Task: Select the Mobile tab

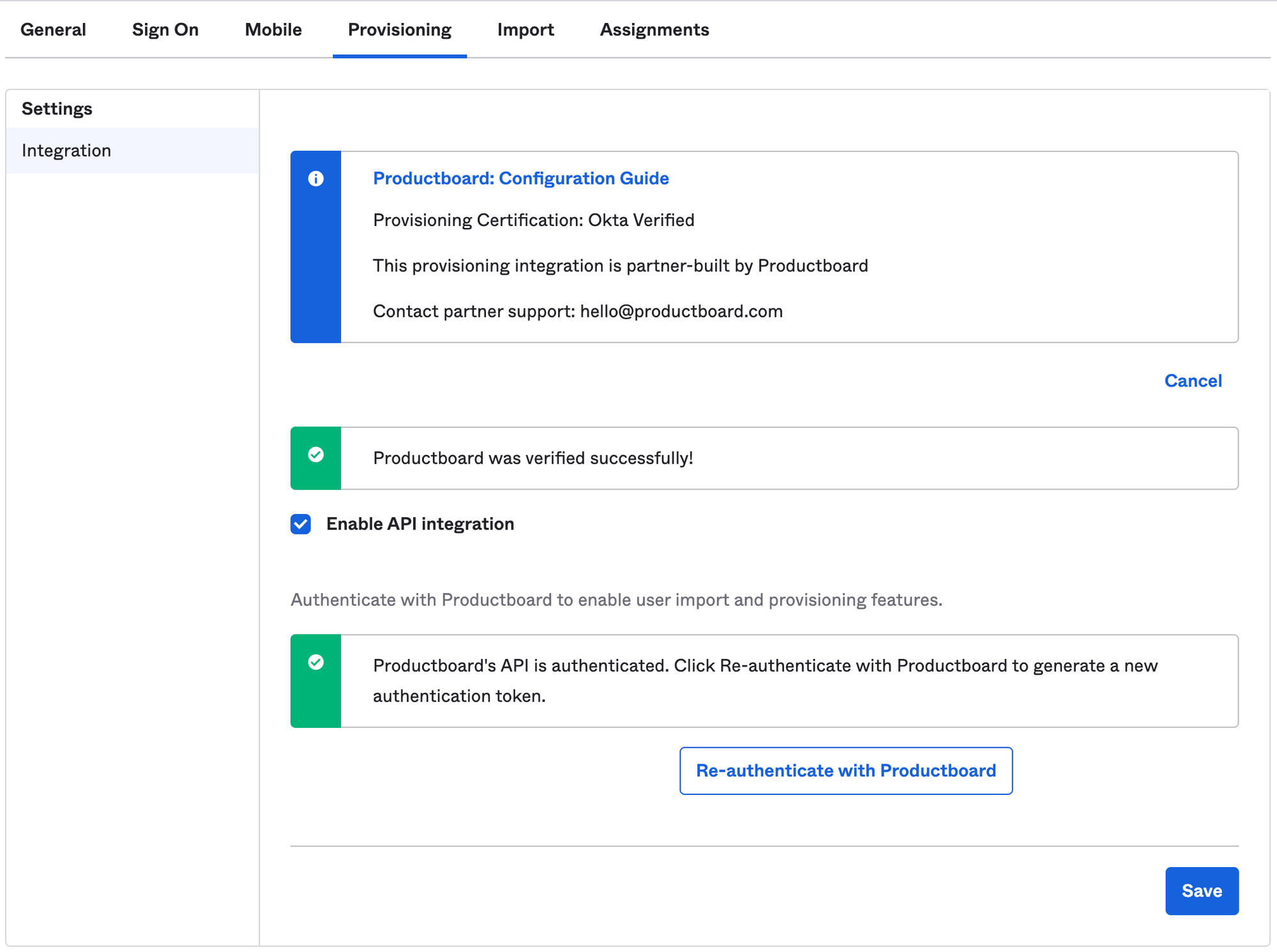Action: pos(273,29)
